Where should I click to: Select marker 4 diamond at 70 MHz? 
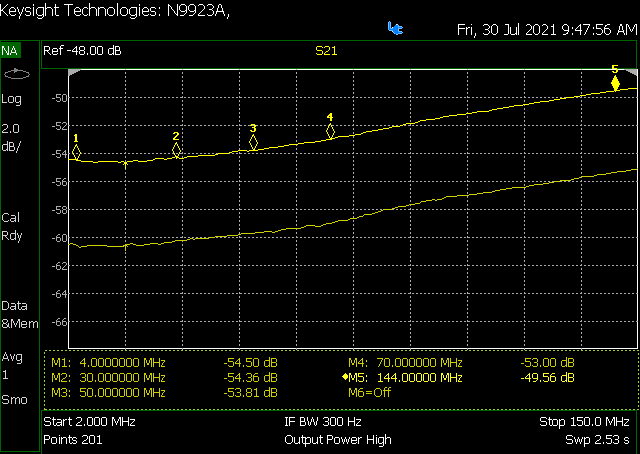(x=330, y=131)
